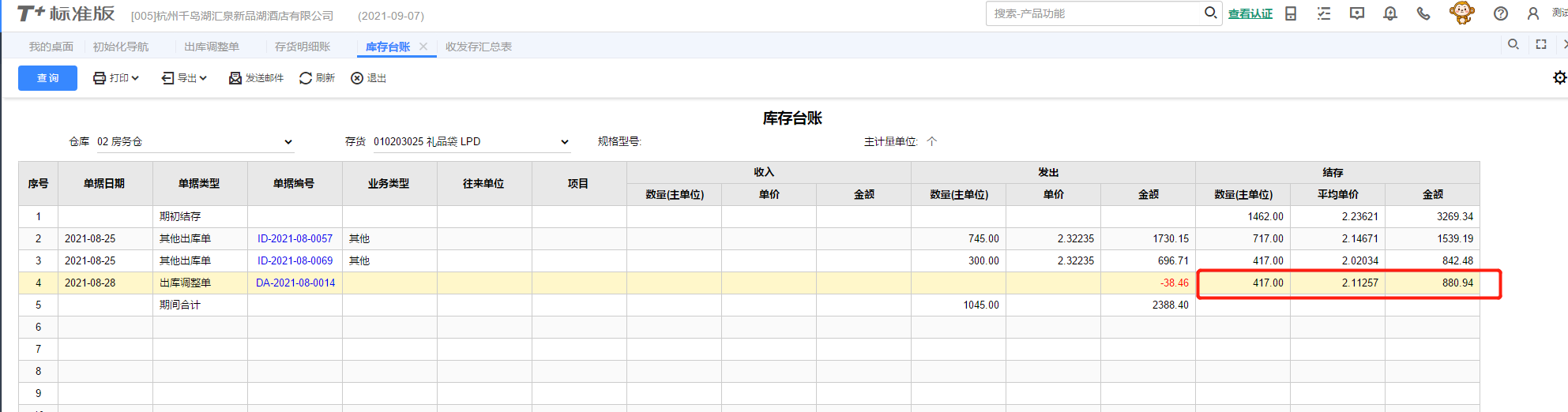The image size is (1568, 412).
Task: Close the 库存台账 tab
Action: click(x=423, y=47)
